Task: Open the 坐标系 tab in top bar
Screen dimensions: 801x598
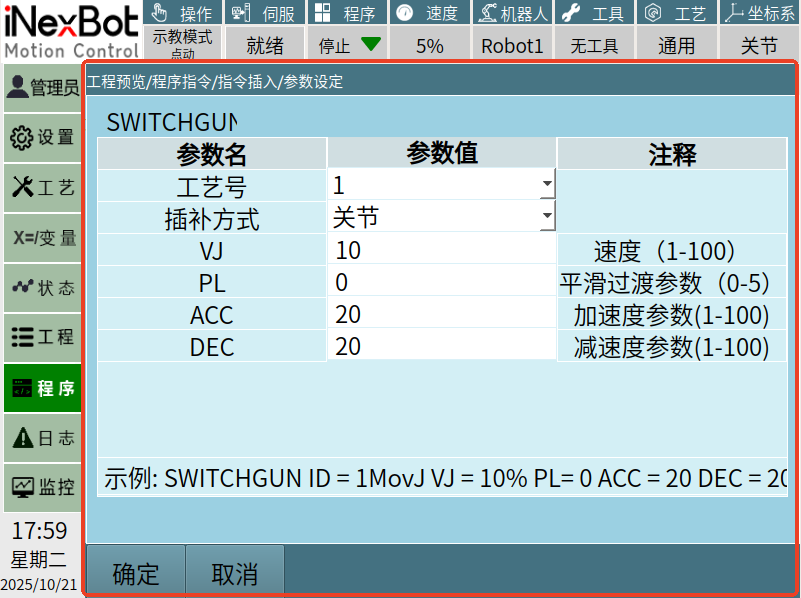Action: pos(760,13)
